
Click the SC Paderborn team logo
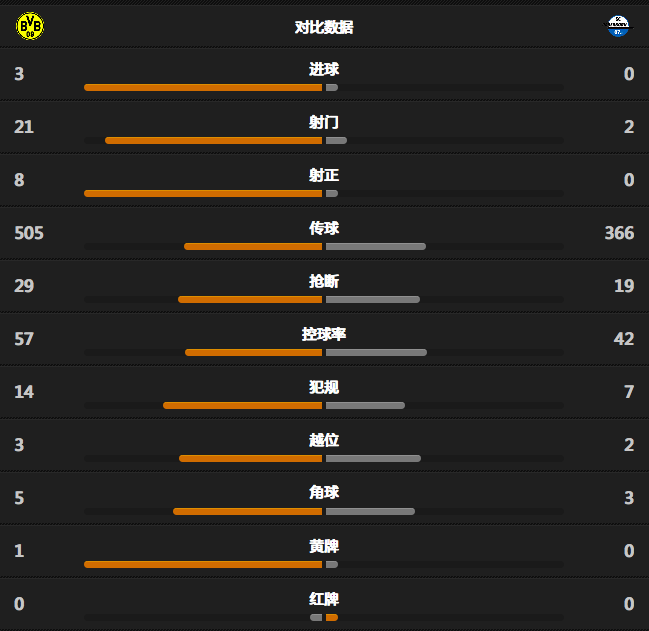[618, 26]
